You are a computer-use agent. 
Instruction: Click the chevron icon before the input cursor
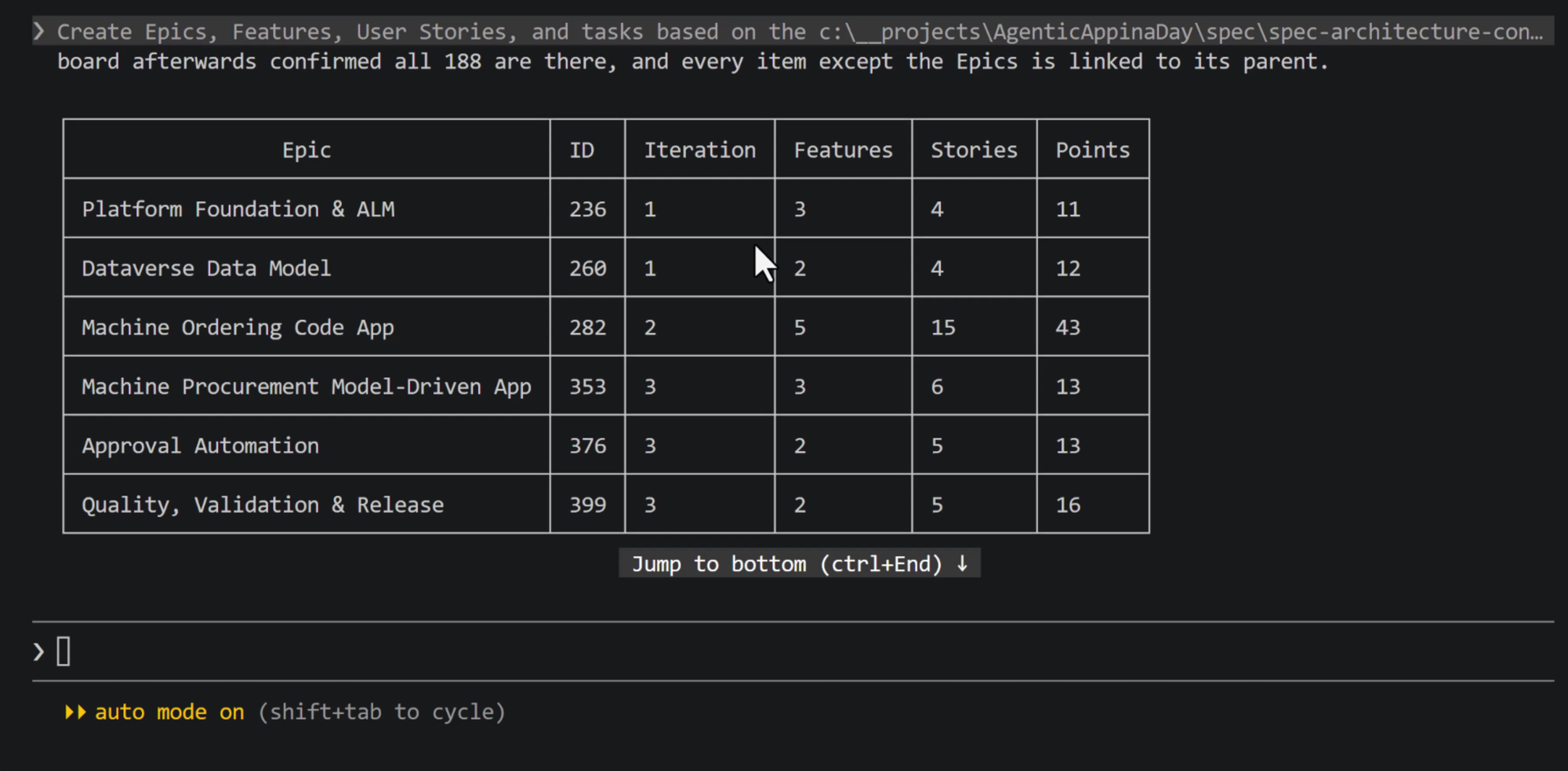point(39,652)
